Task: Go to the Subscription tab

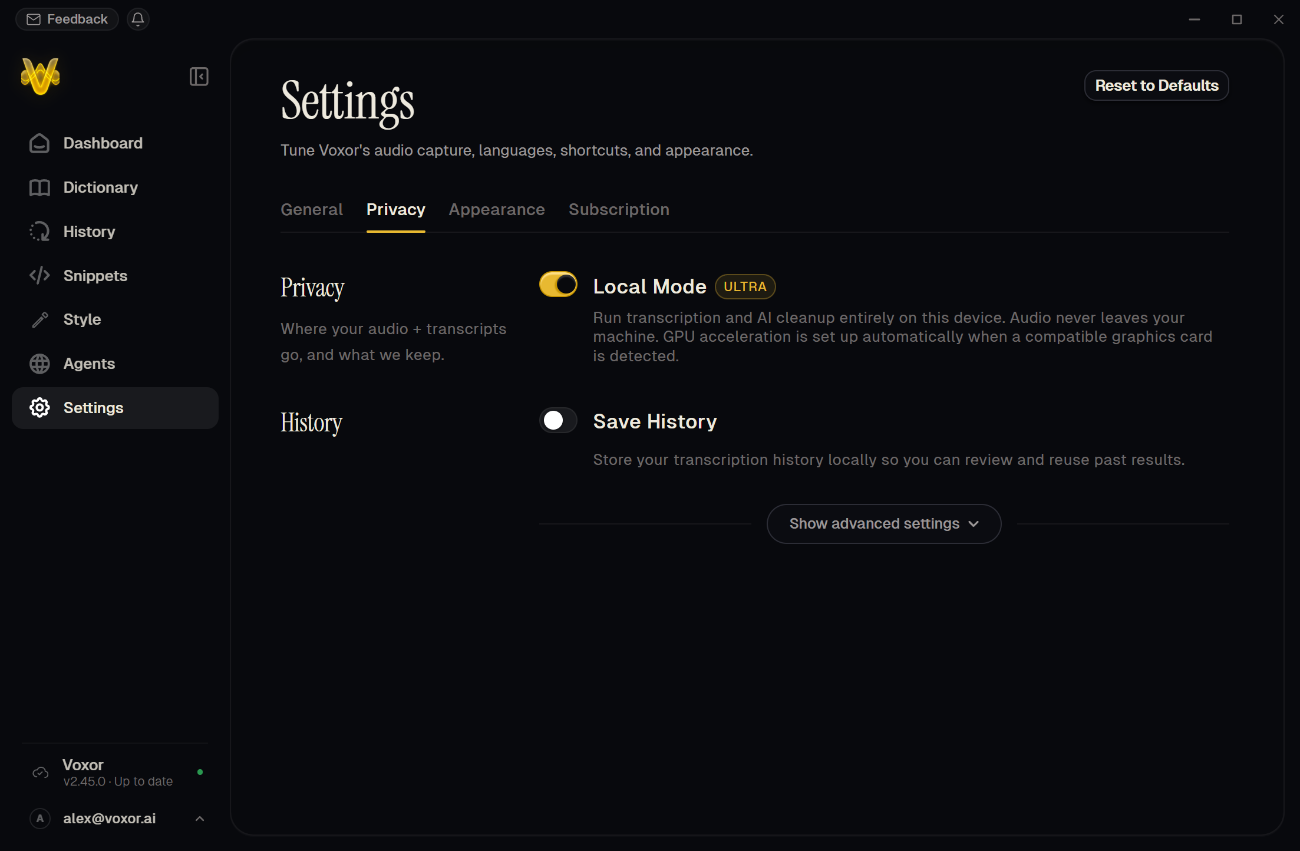Action: 619,209
